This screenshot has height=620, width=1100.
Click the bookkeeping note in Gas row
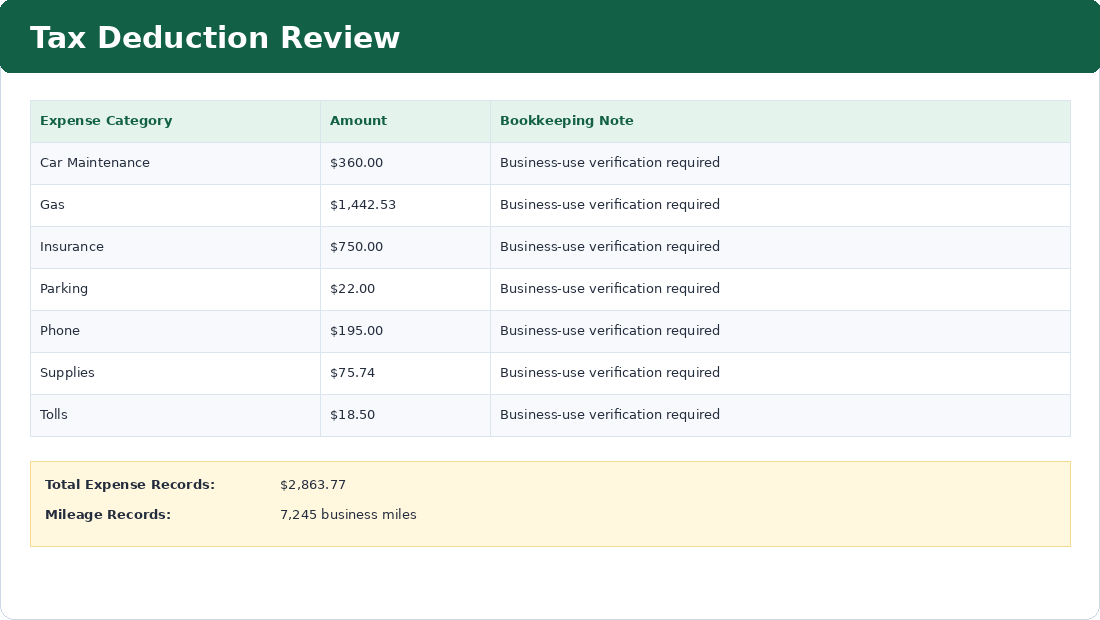[x=610, y=205]
